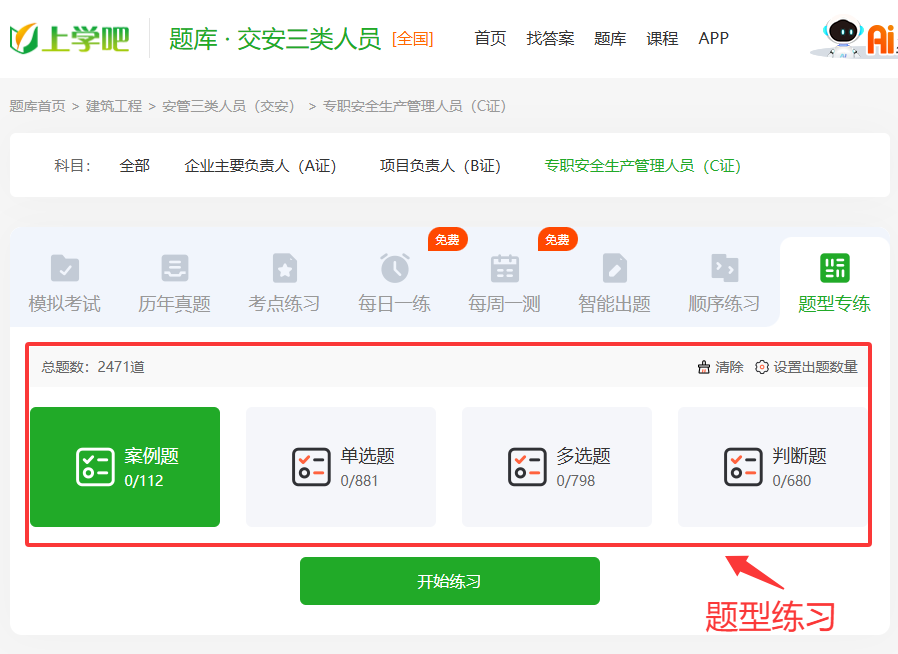Open 题库 in the top navigation
Image resolution: width=898 pixels, height=654 pixels.
tap(610, 38)
